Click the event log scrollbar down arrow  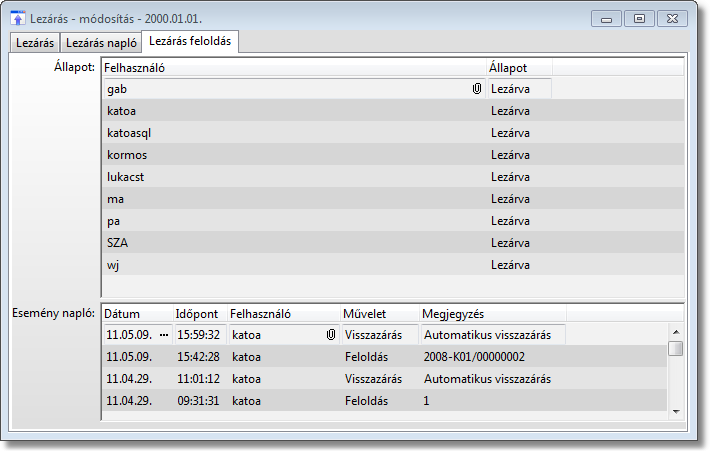click(676, 411)
